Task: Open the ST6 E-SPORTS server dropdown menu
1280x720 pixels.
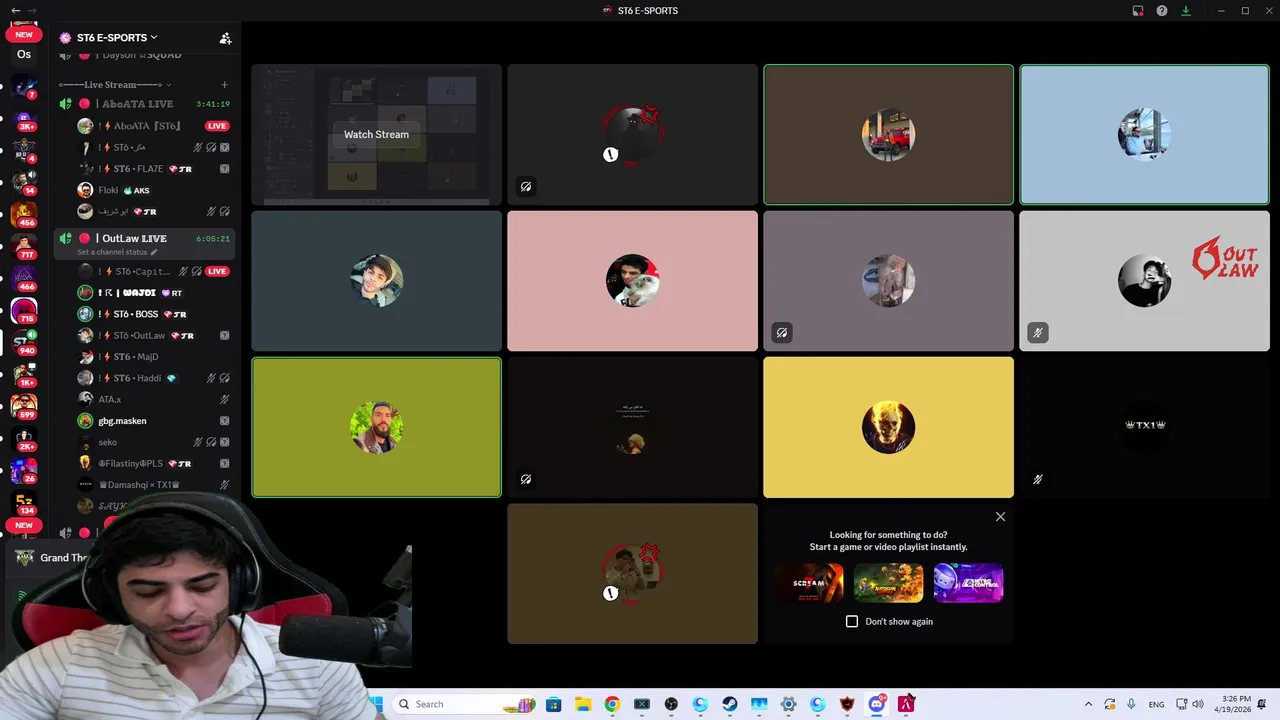Action: [117, 38]
